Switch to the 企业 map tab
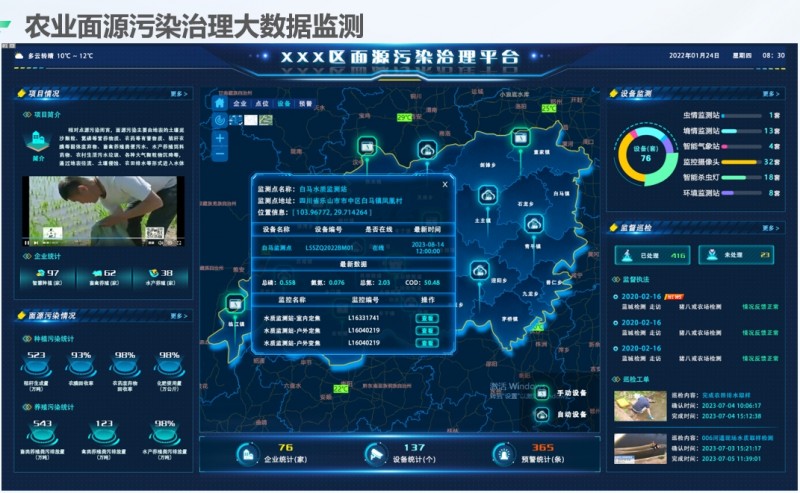Viewport: 800px width, 493px height. point(240,103)
